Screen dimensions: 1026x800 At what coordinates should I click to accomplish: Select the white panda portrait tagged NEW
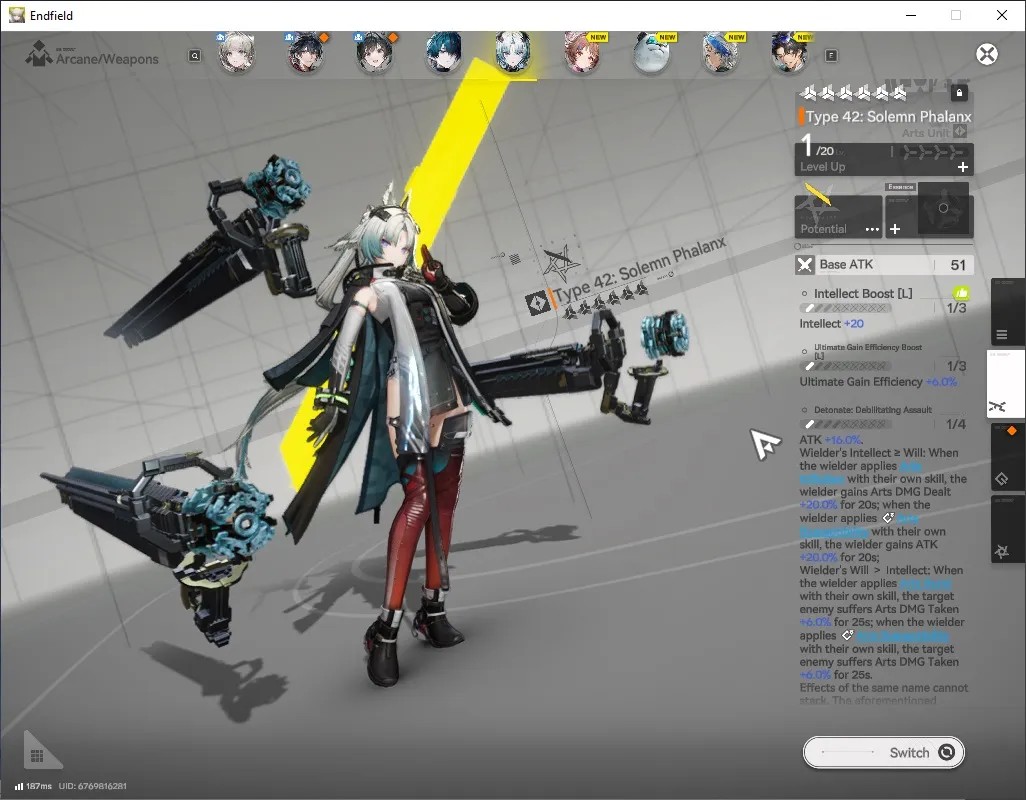[652, 52]
